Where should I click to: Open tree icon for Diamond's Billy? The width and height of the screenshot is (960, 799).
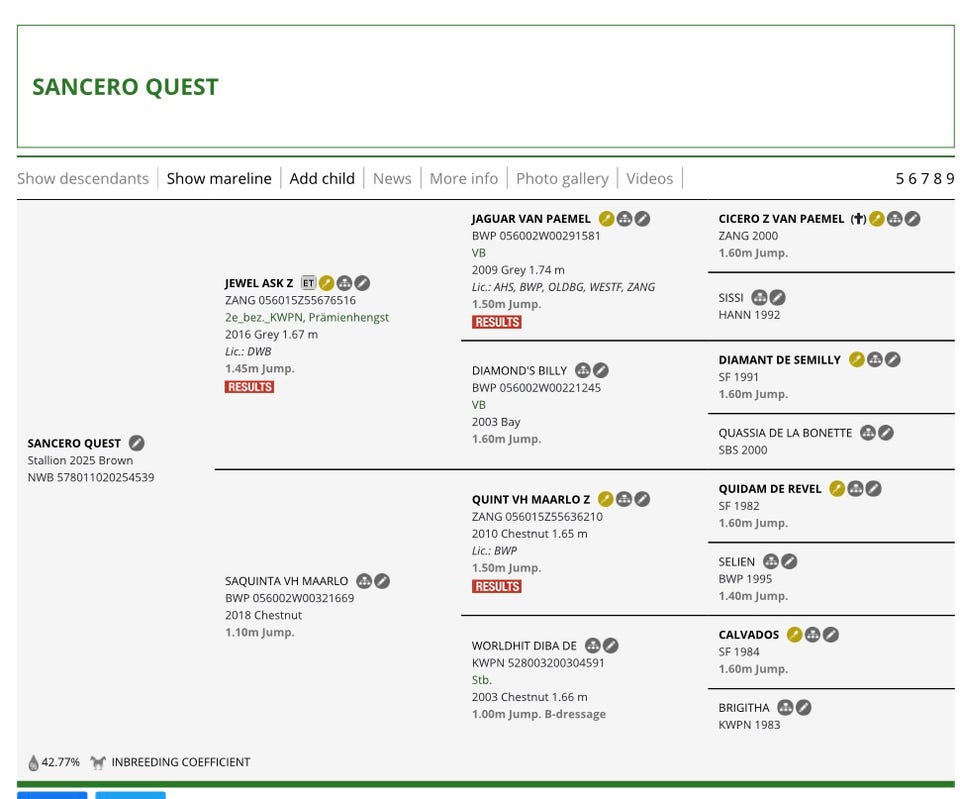(583, 370)
